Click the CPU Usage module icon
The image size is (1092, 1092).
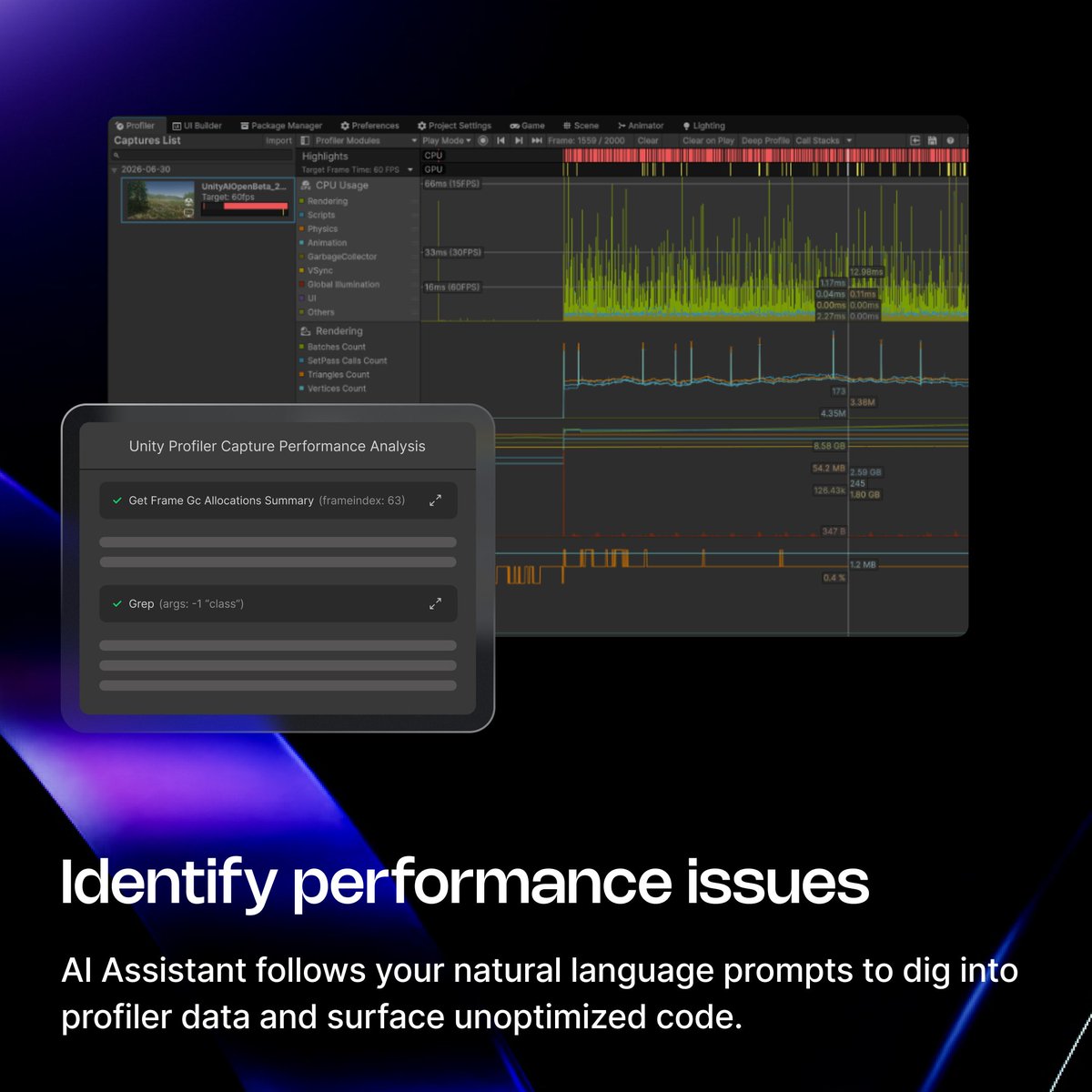(306, 186)
